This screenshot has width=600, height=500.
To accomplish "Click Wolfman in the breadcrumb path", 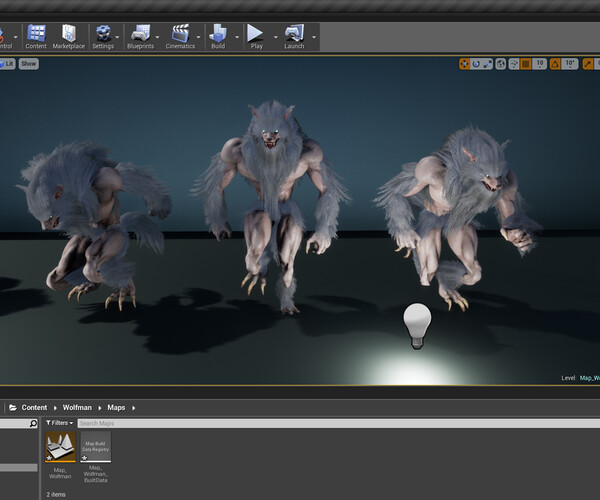I will [x=77, y=408].
